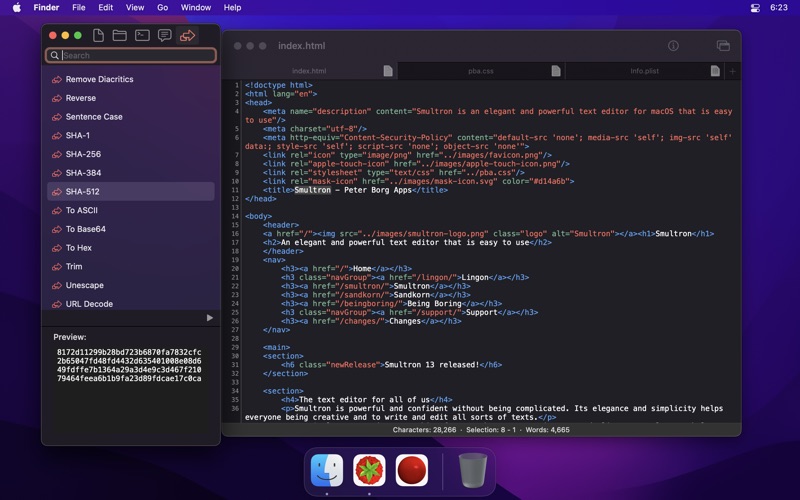Open the folder icon in the left panel toolbar
This screenshot has width=800, height=500.
(x=120, y=35)
